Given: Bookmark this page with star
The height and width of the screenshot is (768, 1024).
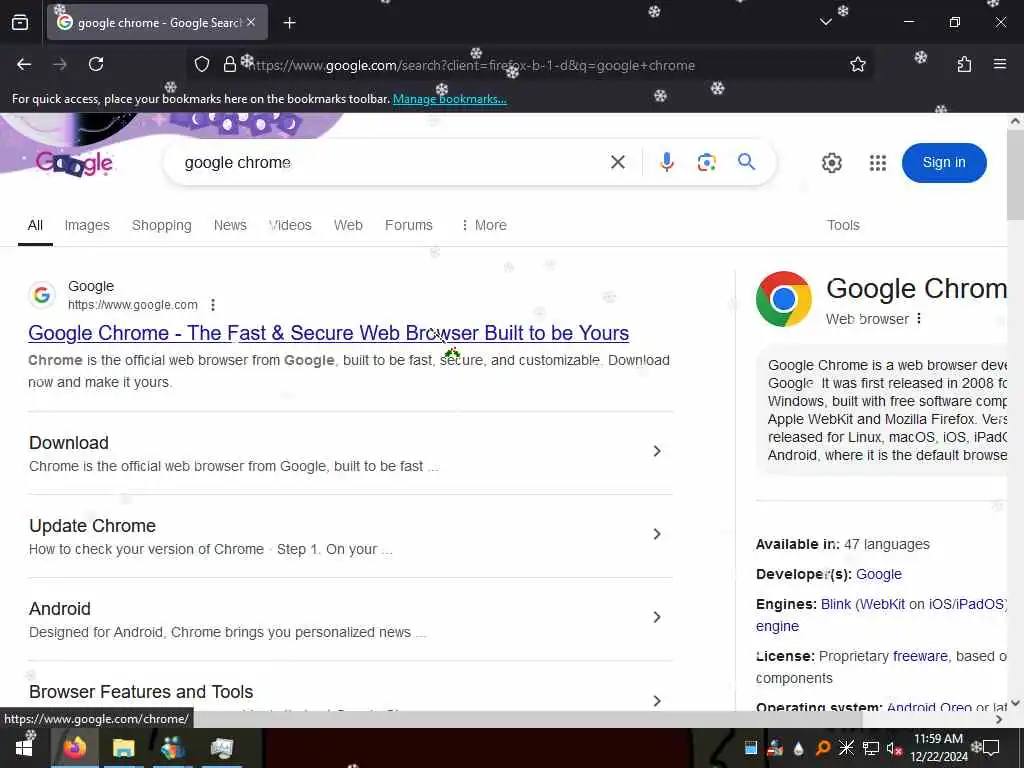Looking at the screenshot, I should click(x=857, y=64).
